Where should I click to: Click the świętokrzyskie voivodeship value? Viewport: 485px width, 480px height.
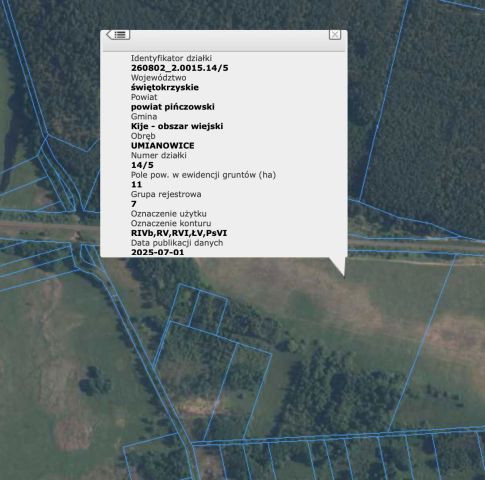(x=165, y=87)
